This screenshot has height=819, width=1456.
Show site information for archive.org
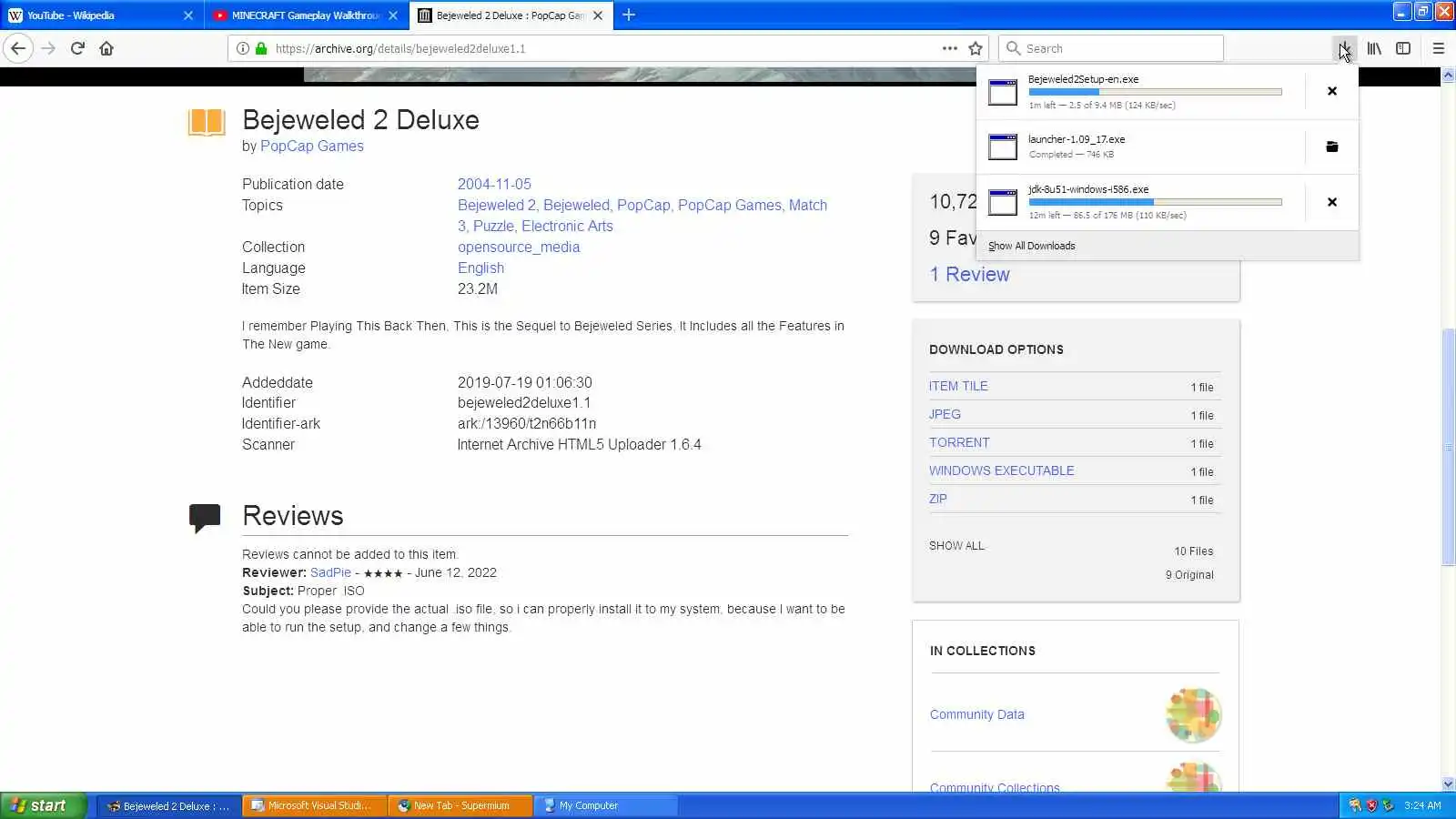(x=242, y=48)
